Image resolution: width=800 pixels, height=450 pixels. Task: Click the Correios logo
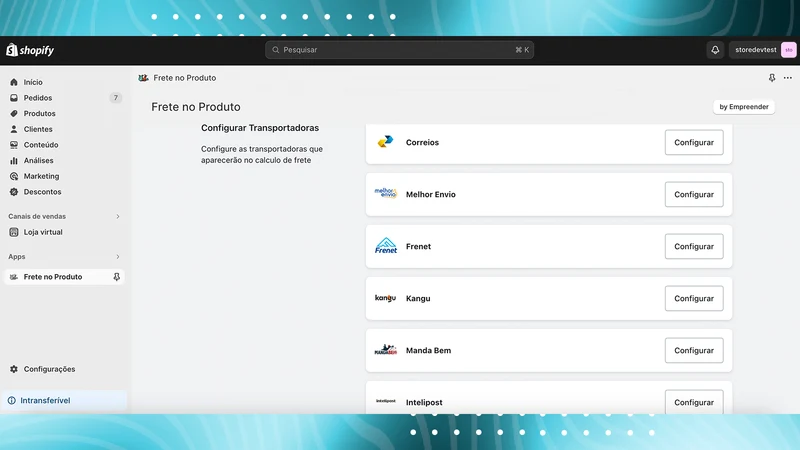coord(386,142)
